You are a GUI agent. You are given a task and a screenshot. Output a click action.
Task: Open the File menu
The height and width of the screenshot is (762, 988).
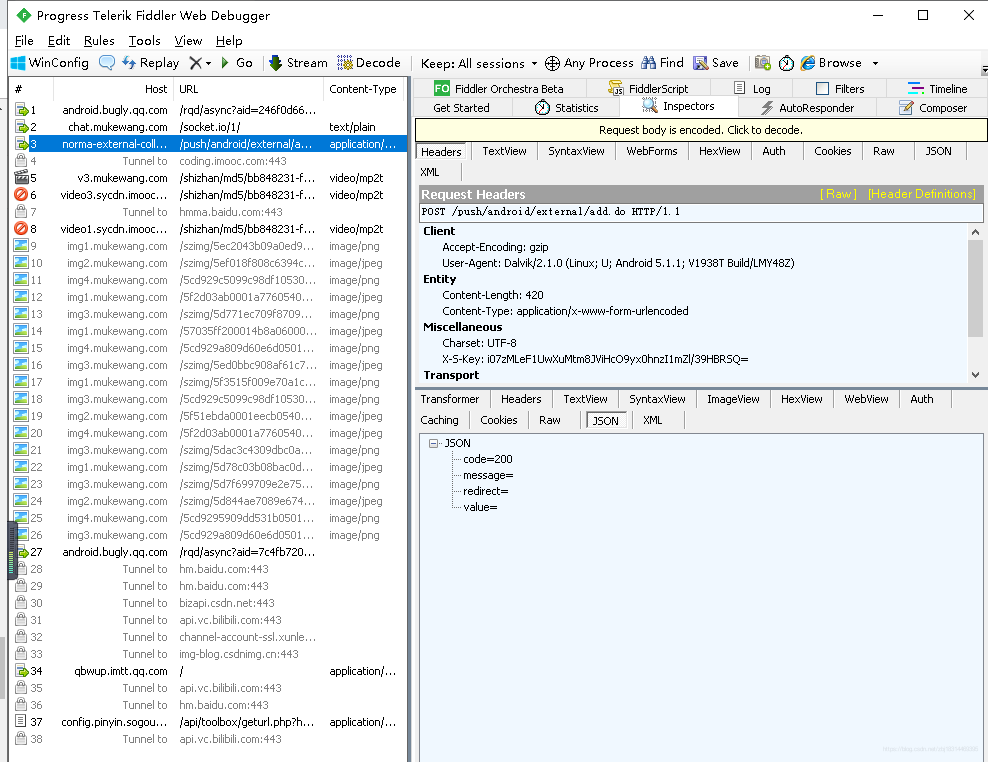[x=24, y=40]
